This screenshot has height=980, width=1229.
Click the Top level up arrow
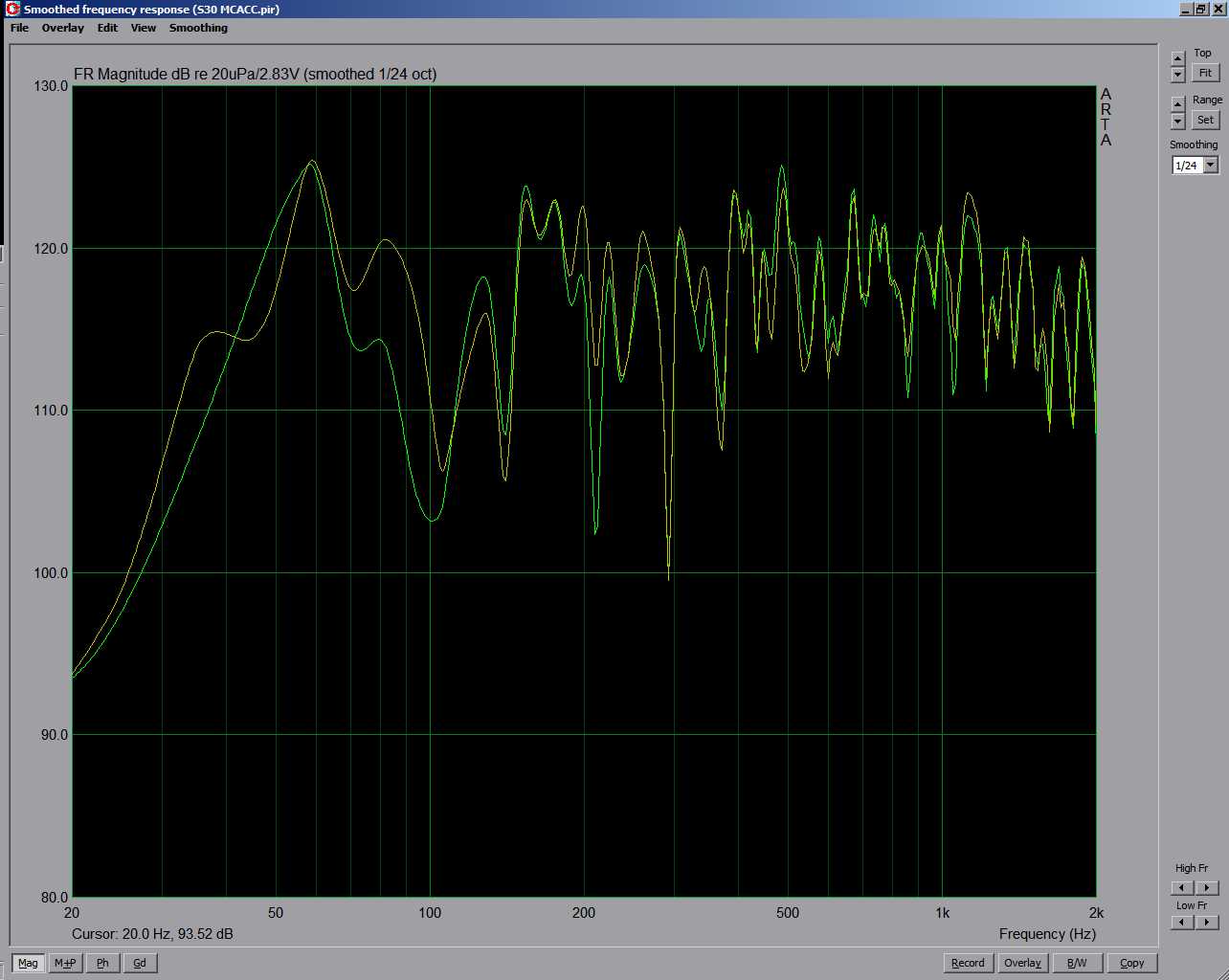(1178, 59)
